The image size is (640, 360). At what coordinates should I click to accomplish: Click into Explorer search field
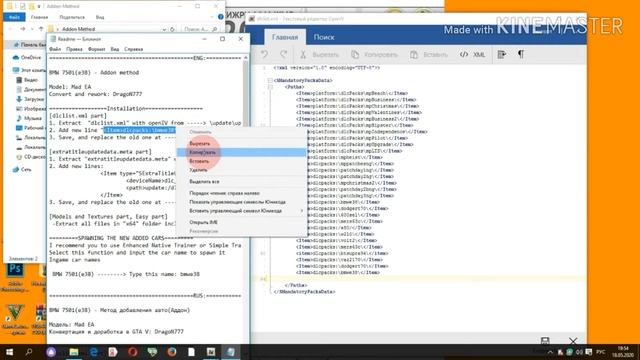coord(200,29)
